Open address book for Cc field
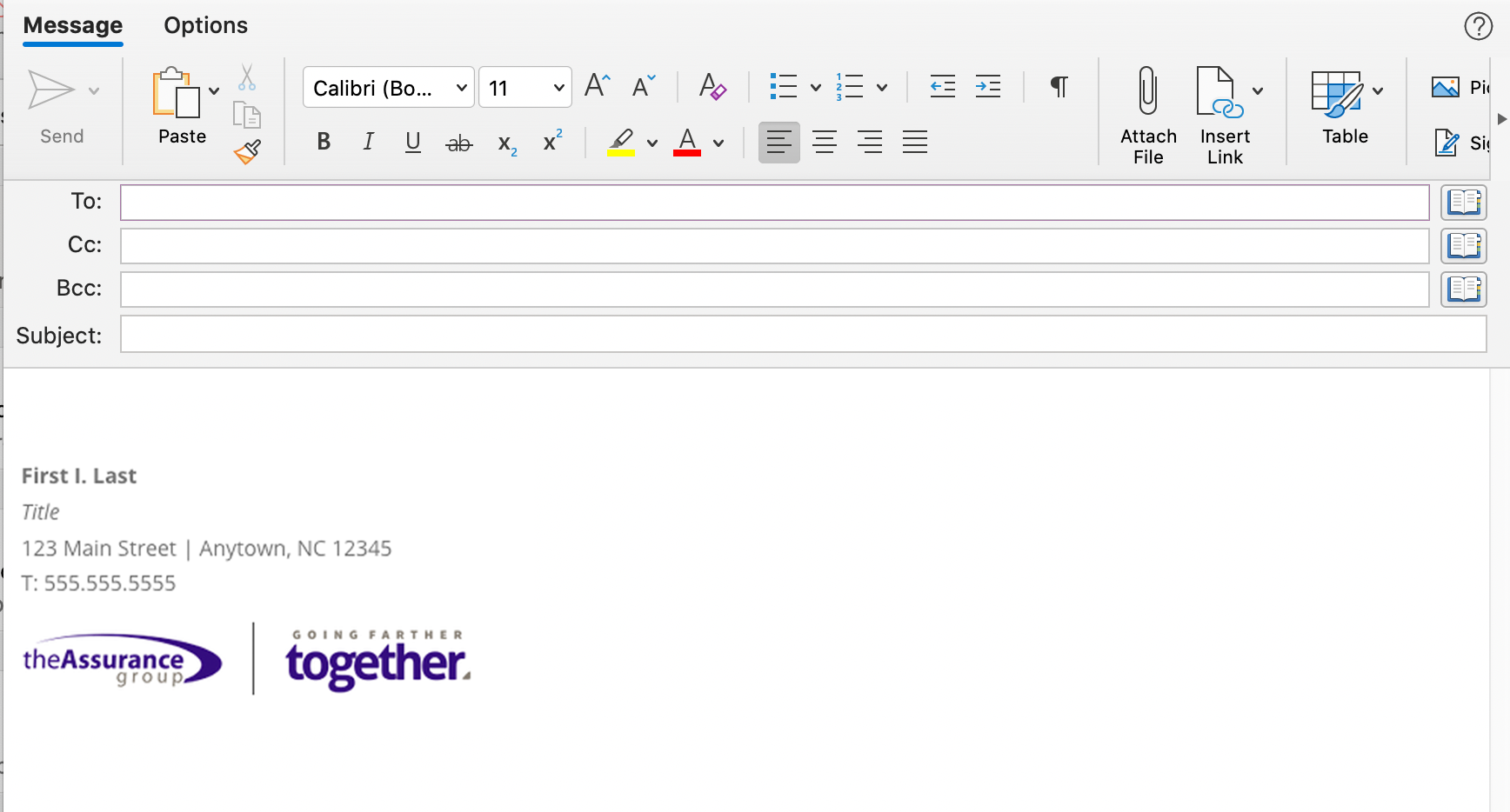 point(1464,246)
